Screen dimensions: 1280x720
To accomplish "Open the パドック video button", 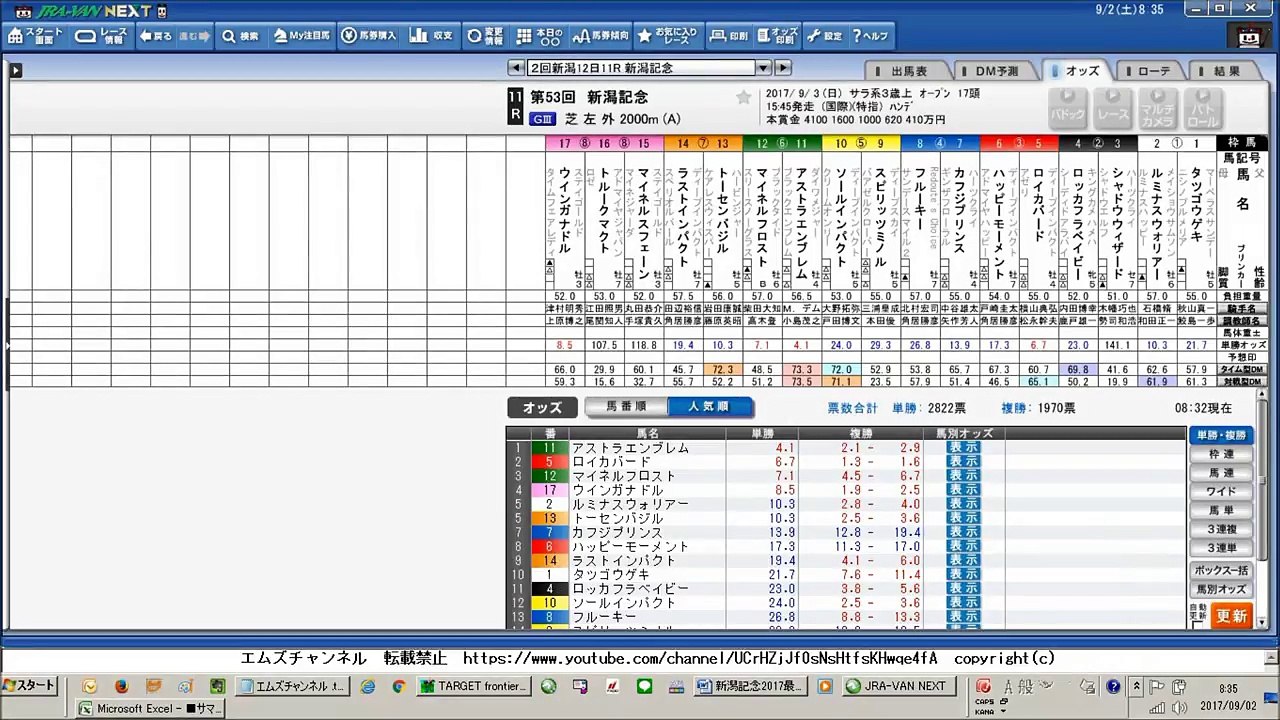I will pyautogui.click(x=1067, y=107).
